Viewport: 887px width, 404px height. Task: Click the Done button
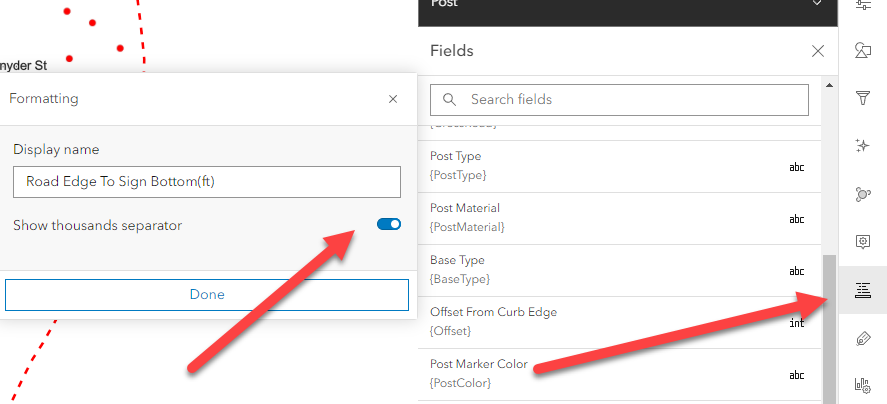click(x=207, y=294)
